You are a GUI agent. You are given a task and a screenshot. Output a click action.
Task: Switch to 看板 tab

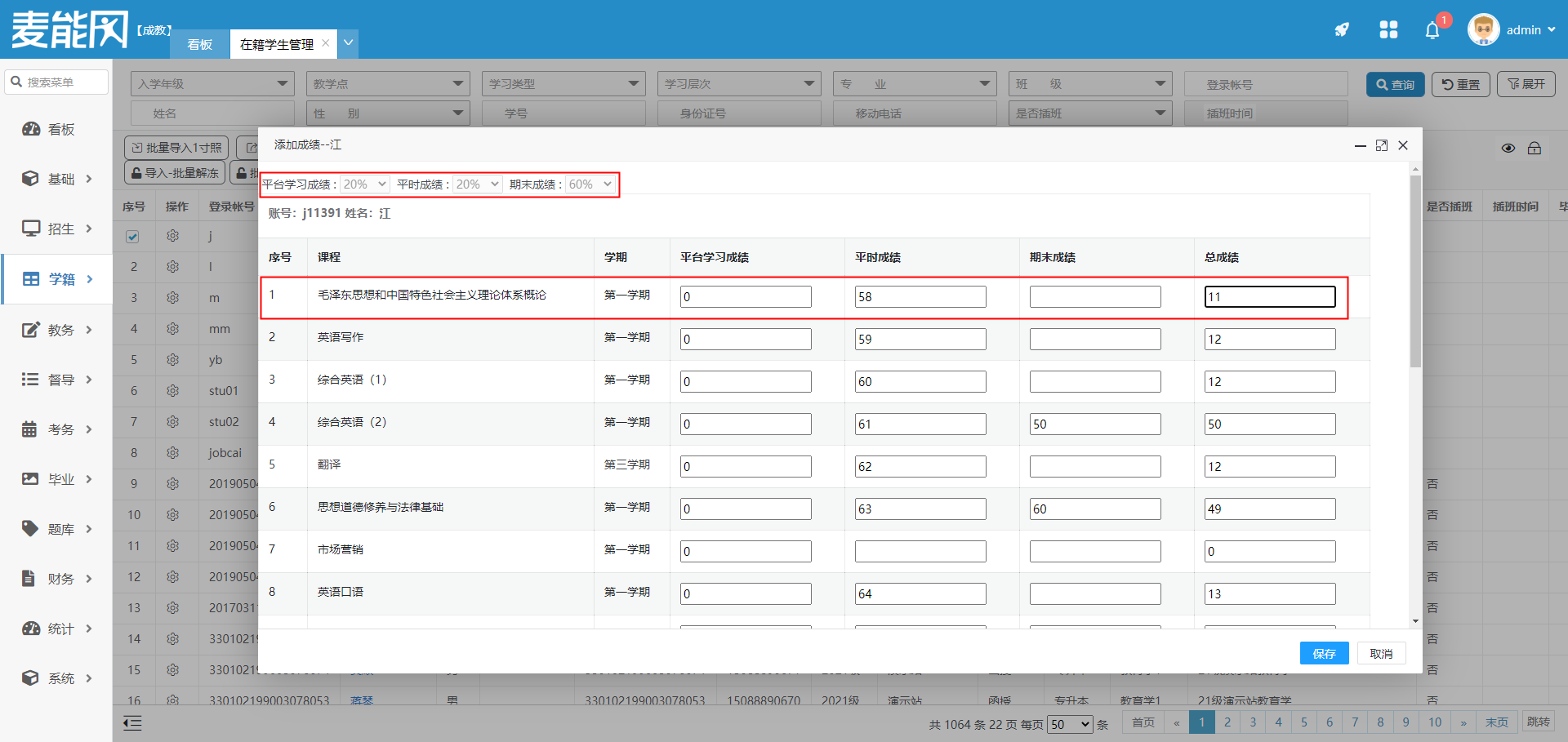click(x=200, y=44)
